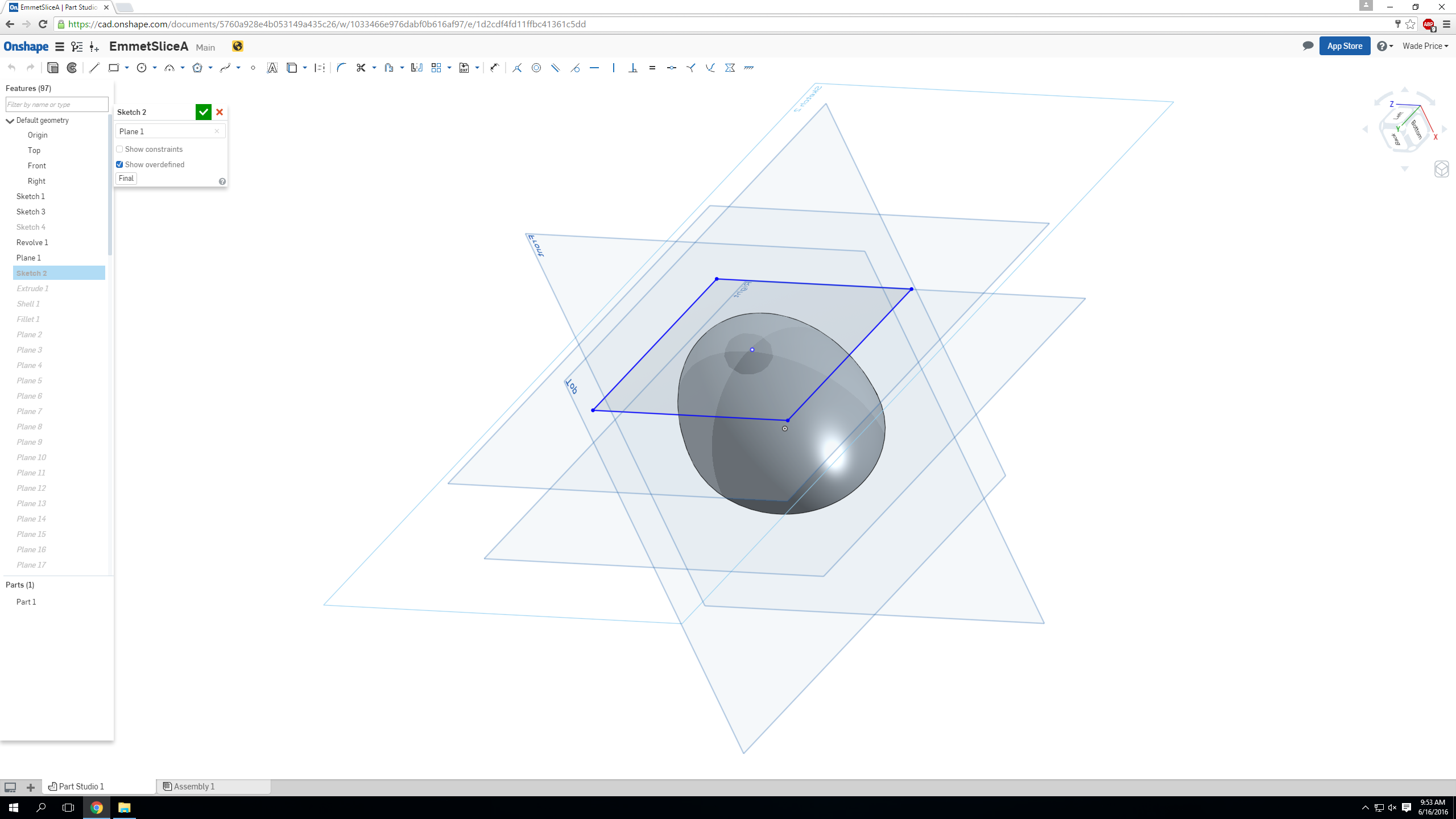
Task: Select Part 1 in the Parts list
Action: click(x=26, y=602)
